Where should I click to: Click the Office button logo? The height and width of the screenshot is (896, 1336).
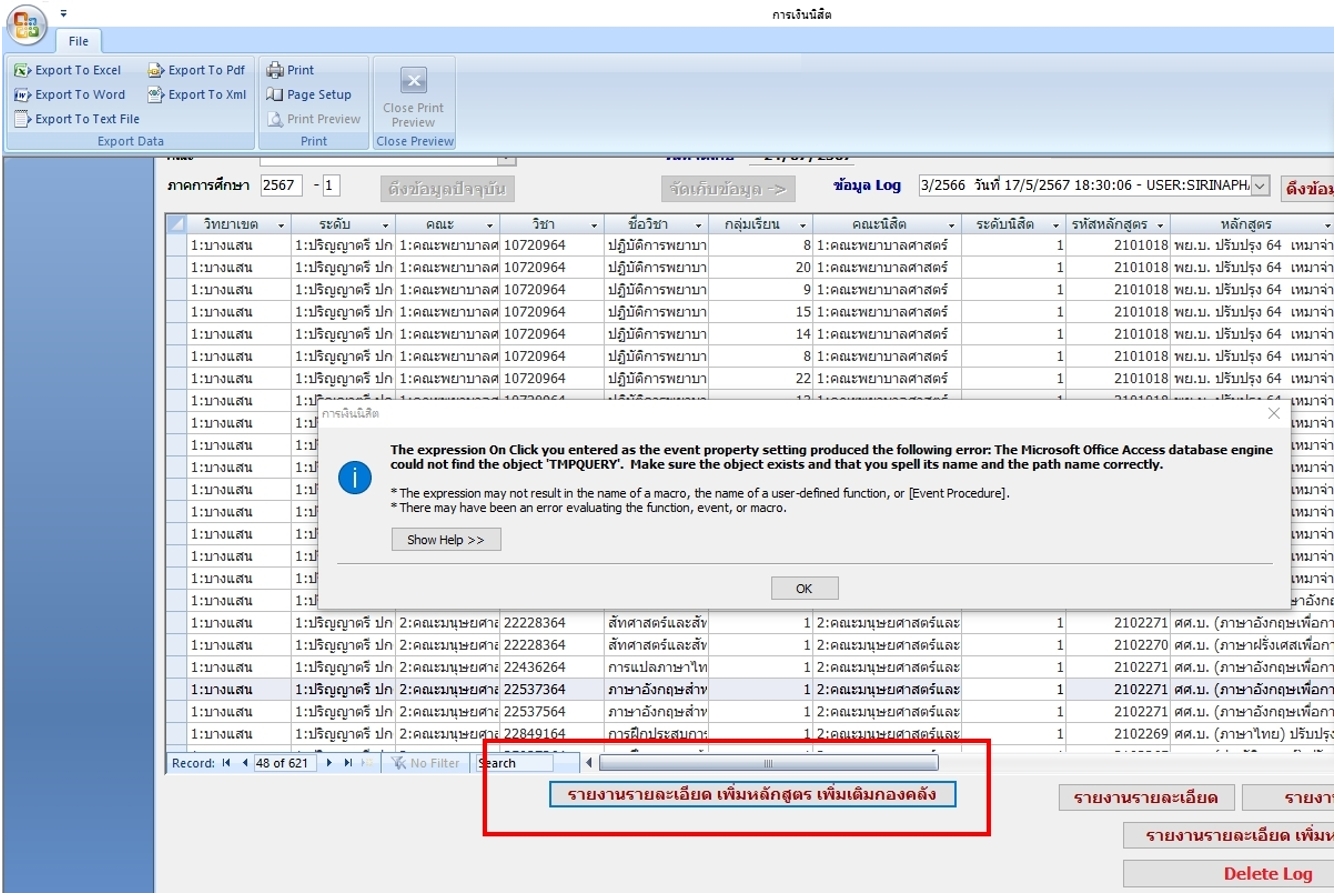[28, 26]
